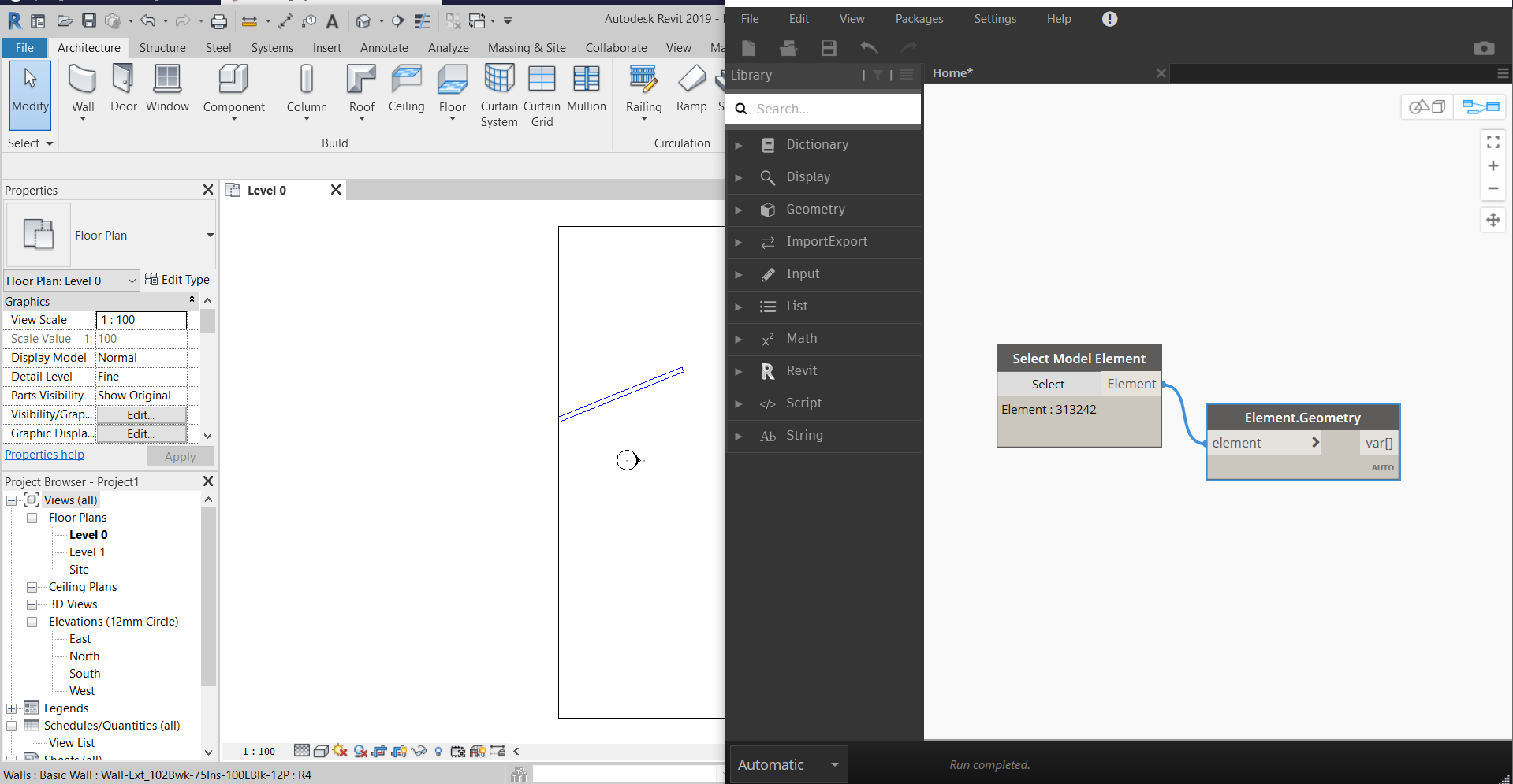Click the Dynamo save icon

click(829, 48)
